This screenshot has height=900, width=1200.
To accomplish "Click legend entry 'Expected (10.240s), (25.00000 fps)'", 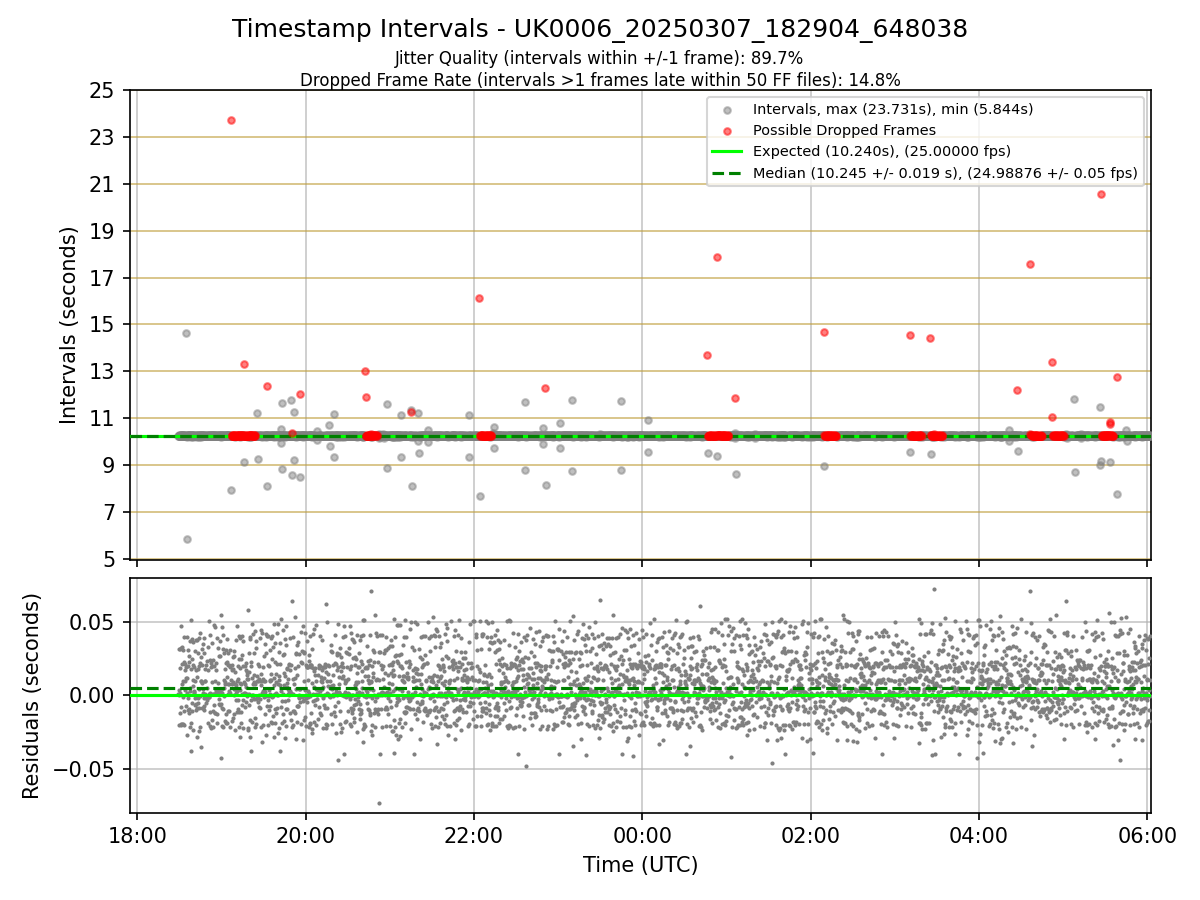I will pos(882,151).
